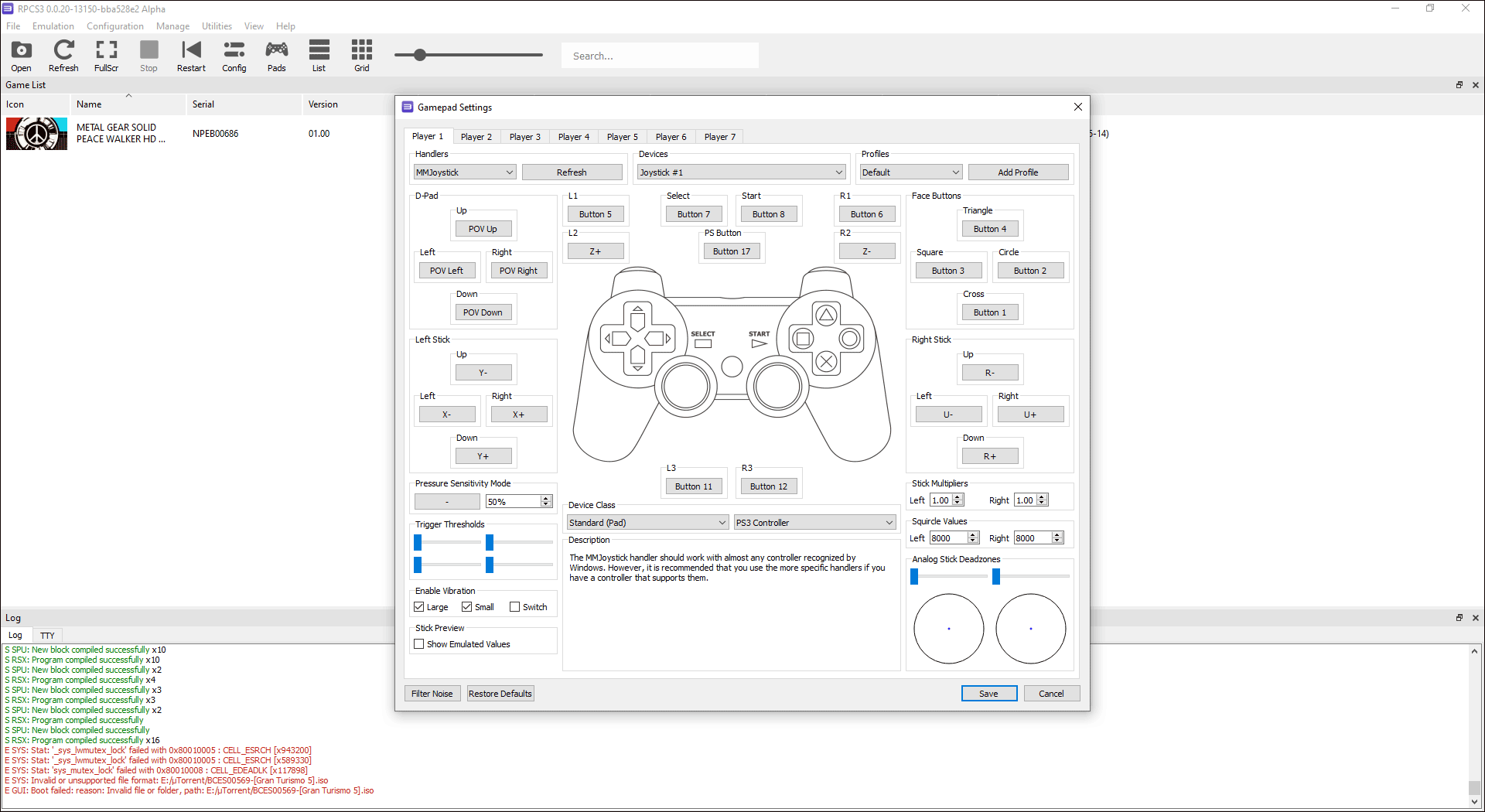Increase the Right stick multiplier value
The image size is (1485, 812).
pos(1042,497)
